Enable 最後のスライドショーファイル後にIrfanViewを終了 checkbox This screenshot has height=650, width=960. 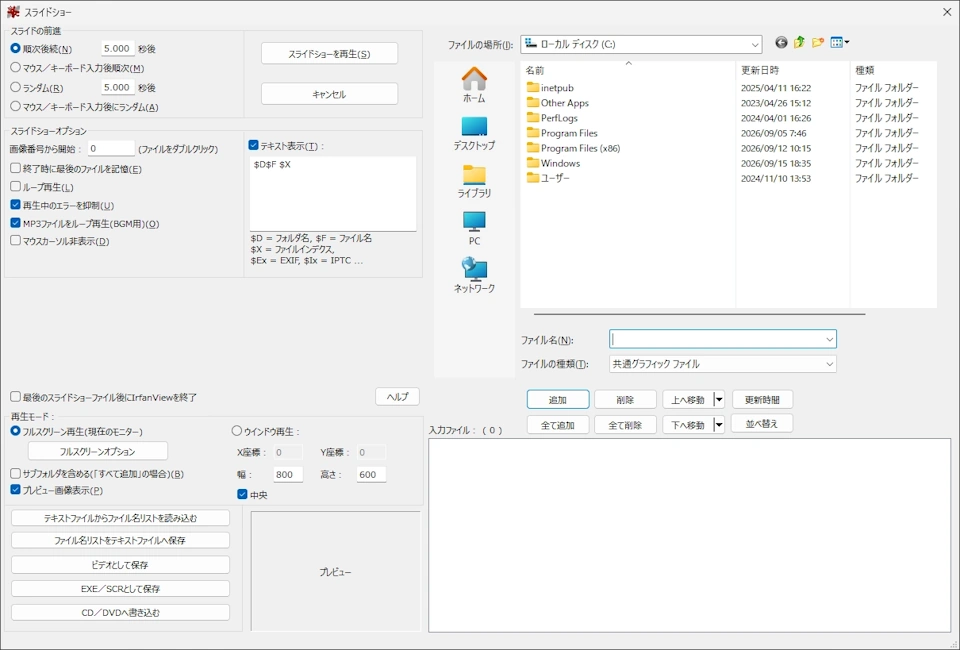15,397
